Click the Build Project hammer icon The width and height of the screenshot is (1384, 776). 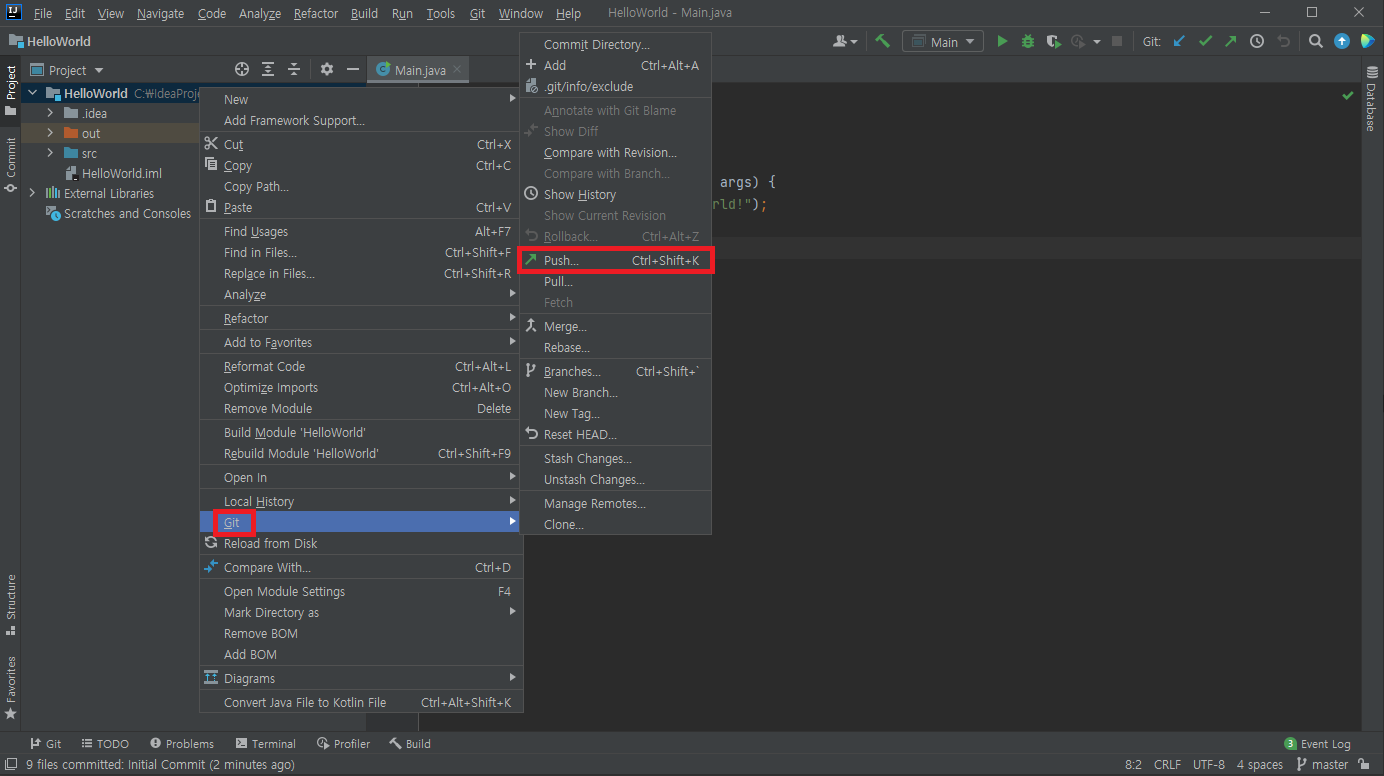coord(882,41)
